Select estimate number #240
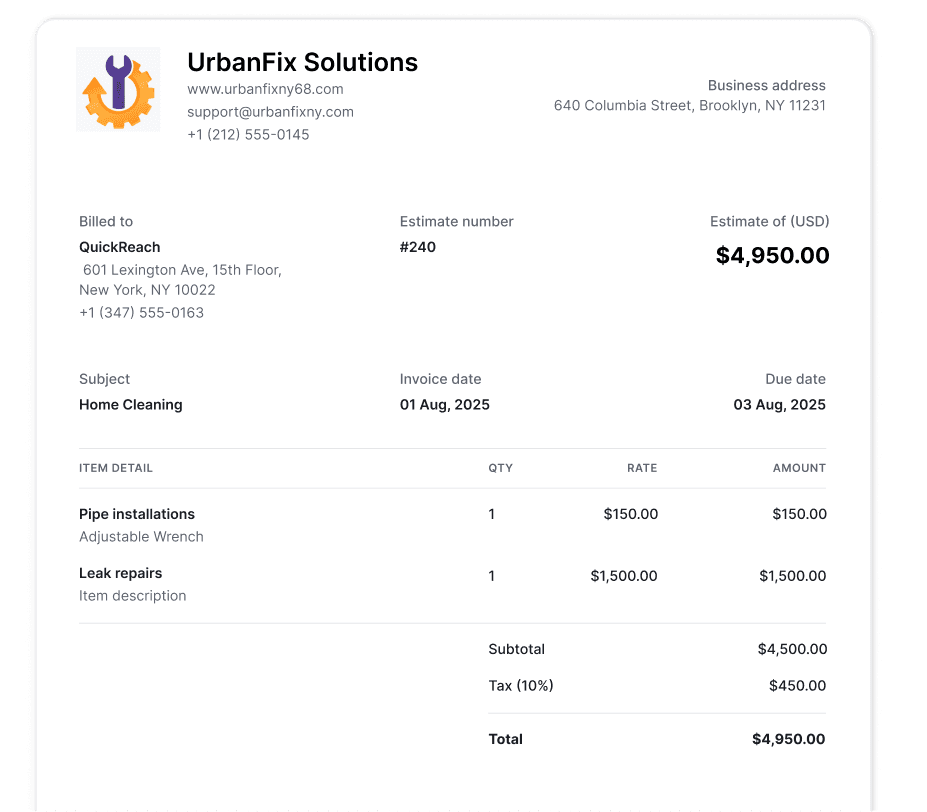 tap(418, 247)
